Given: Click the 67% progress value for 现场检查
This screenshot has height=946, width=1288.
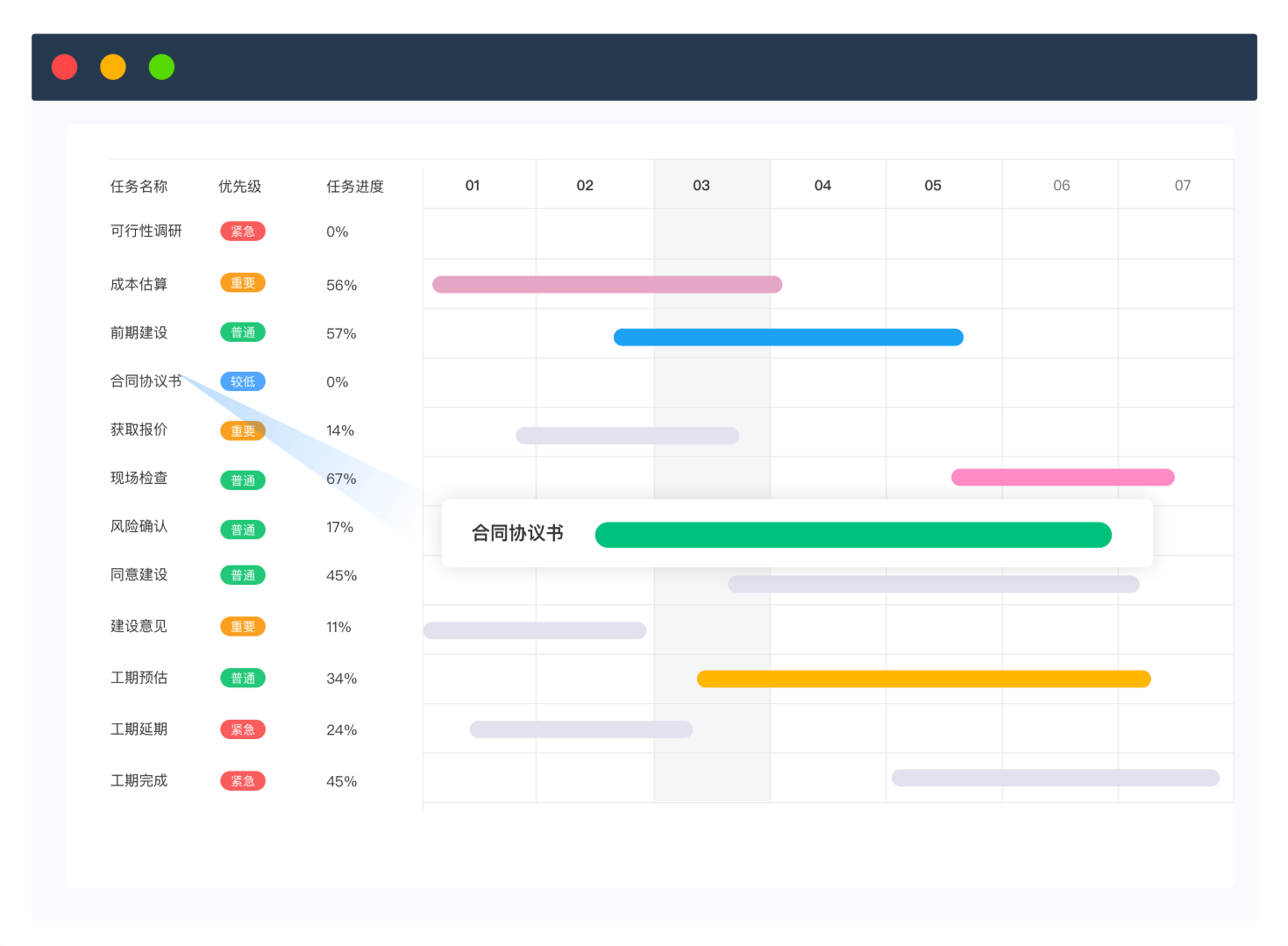Looking at the screenshot, I should pos(341,479).
